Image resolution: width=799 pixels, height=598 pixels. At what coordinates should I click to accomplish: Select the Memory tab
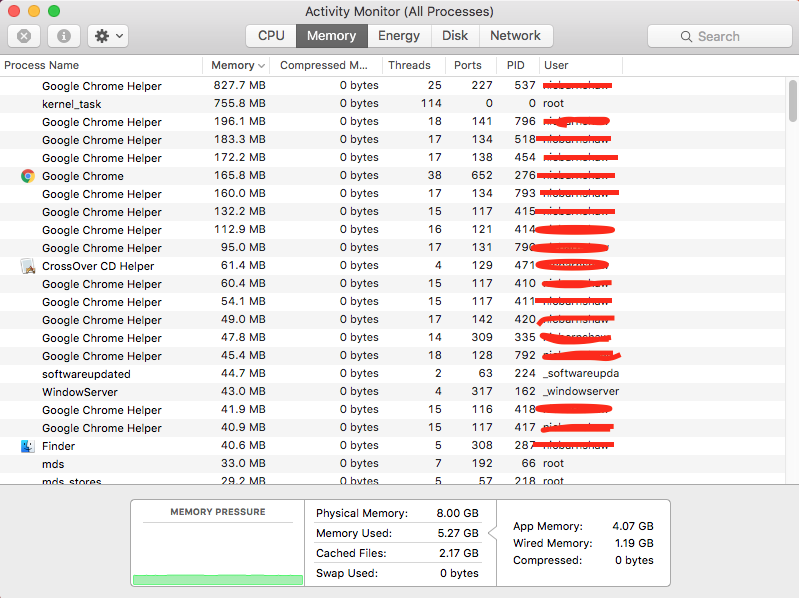click(332, 36)
